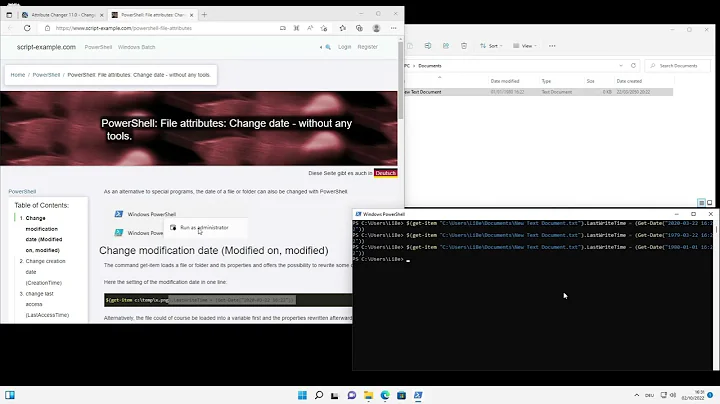Screen dimensions: 720x404
Task: View site information lock icon
Action: coord(47,28)
